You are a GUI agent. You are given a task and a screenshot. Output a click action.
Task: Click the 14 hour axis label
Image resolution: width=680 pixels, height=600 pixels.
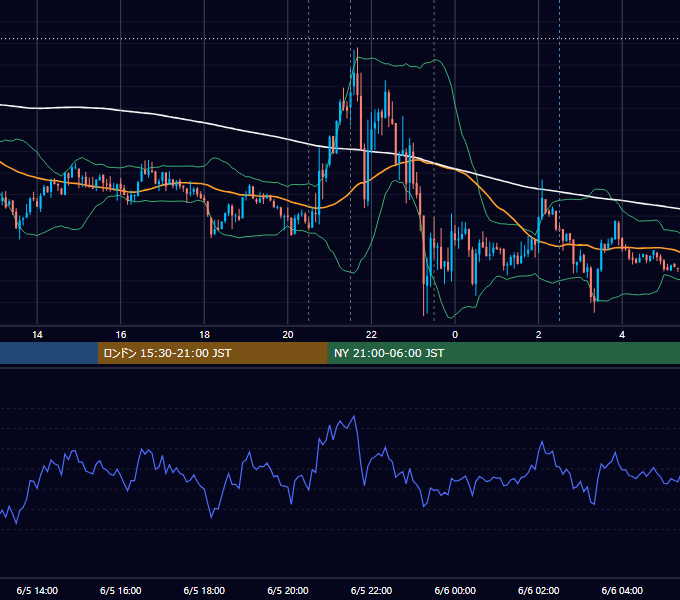pyautogui.click(x=37, y=335)
